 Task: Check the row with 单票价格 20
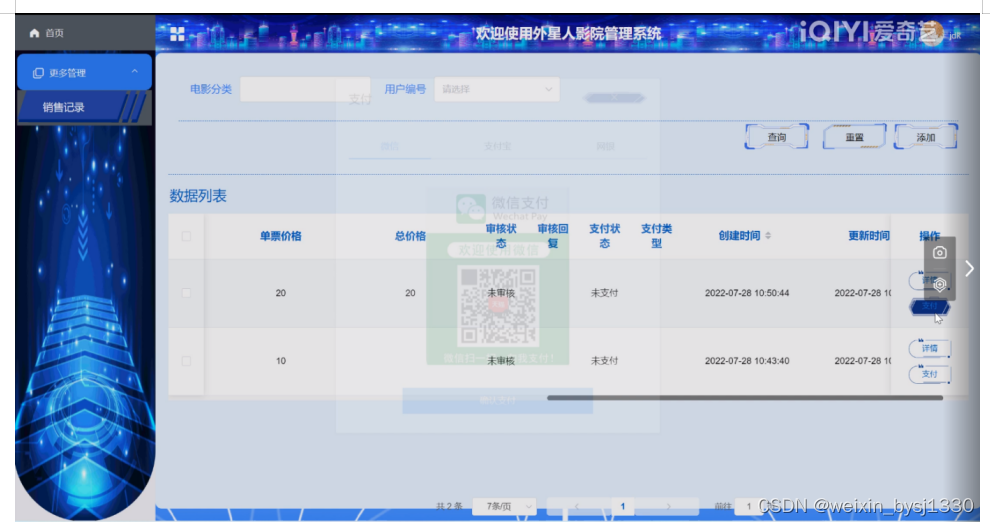(x=186, y=293)
